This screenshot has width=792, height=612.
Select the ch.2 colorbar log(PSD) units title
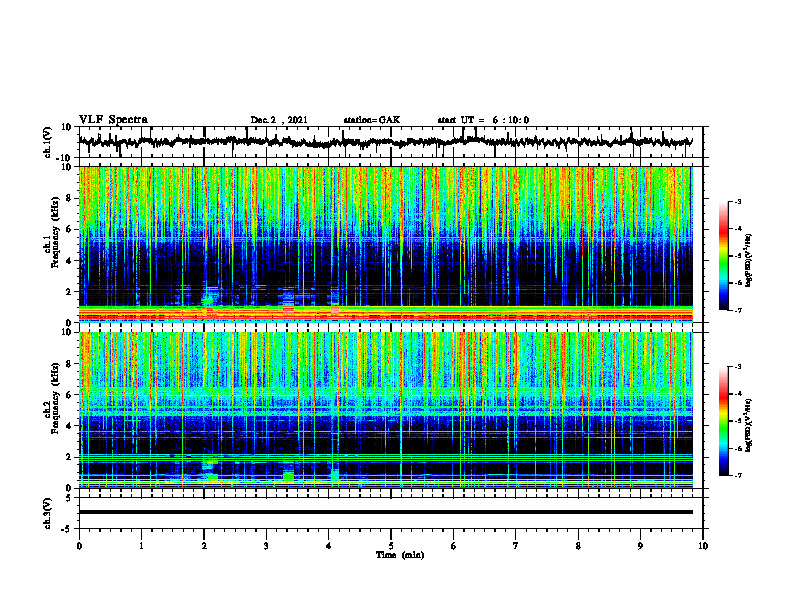pyautogui.click(x=749, y=425)
